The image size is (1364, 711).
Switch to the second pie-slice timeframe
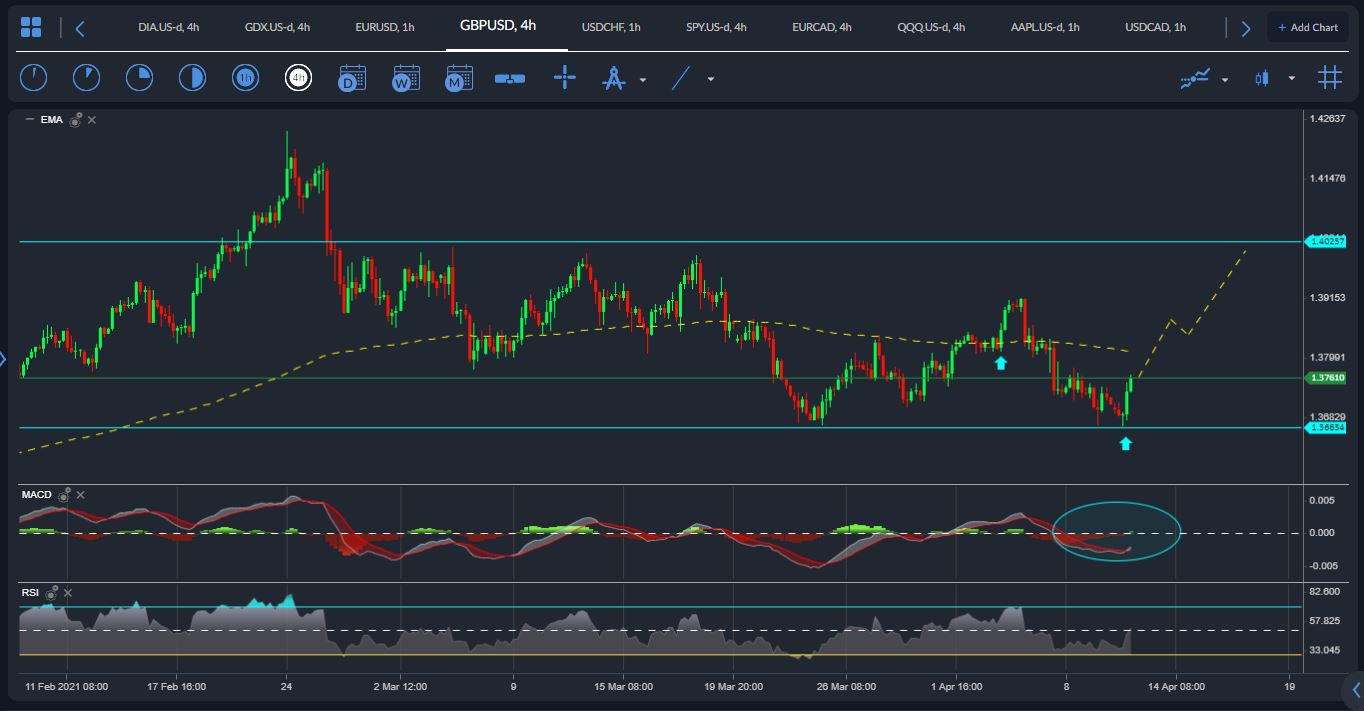(86, 78)
